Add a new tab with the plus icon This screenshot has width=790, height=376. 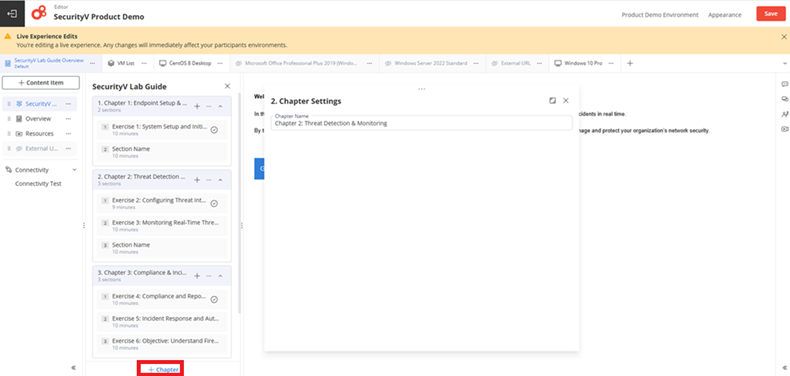click(x=630, y=64)
